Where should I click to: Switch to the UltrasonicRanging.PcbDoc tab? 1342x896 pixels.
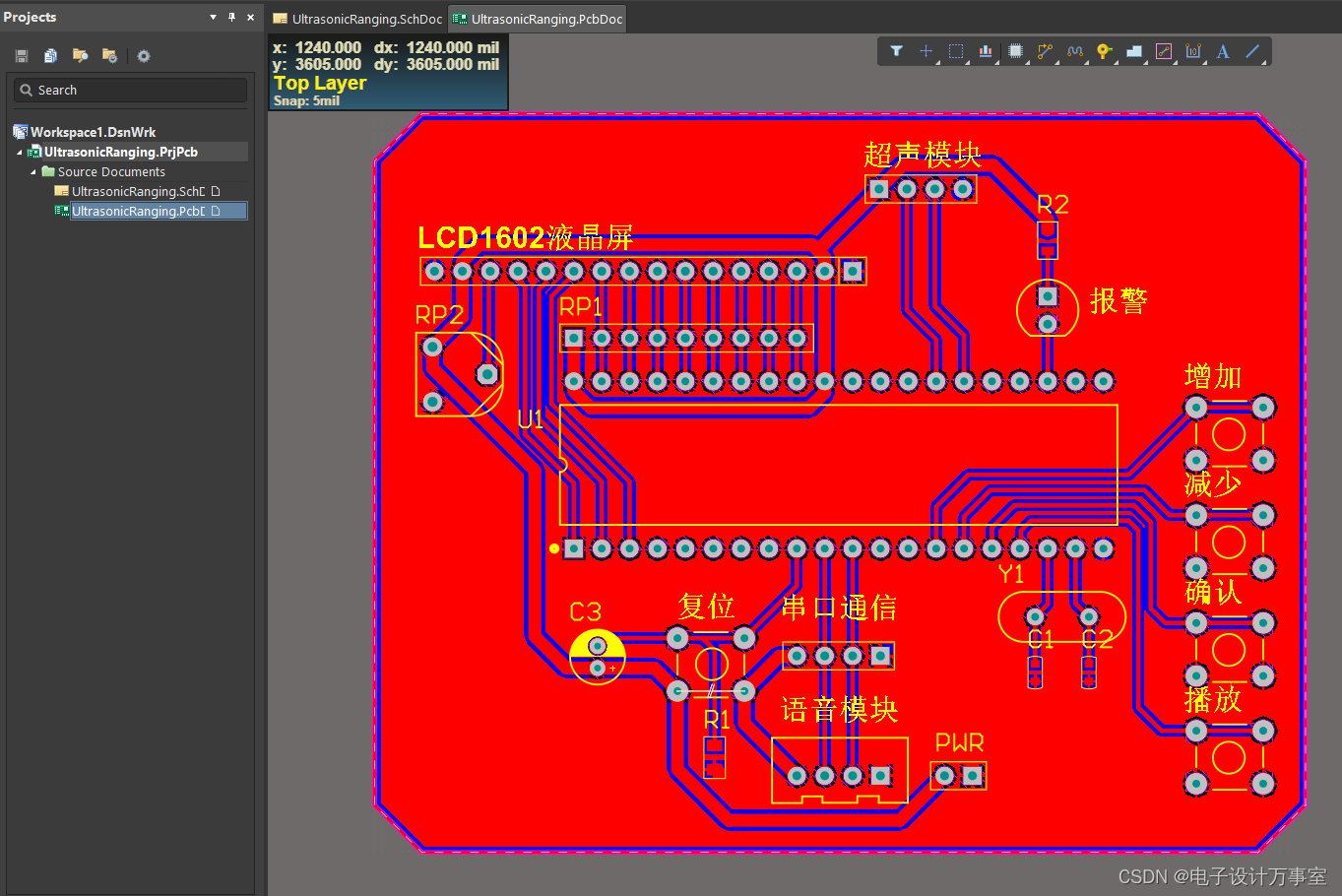pyautogui.click(x=538, y=19)
